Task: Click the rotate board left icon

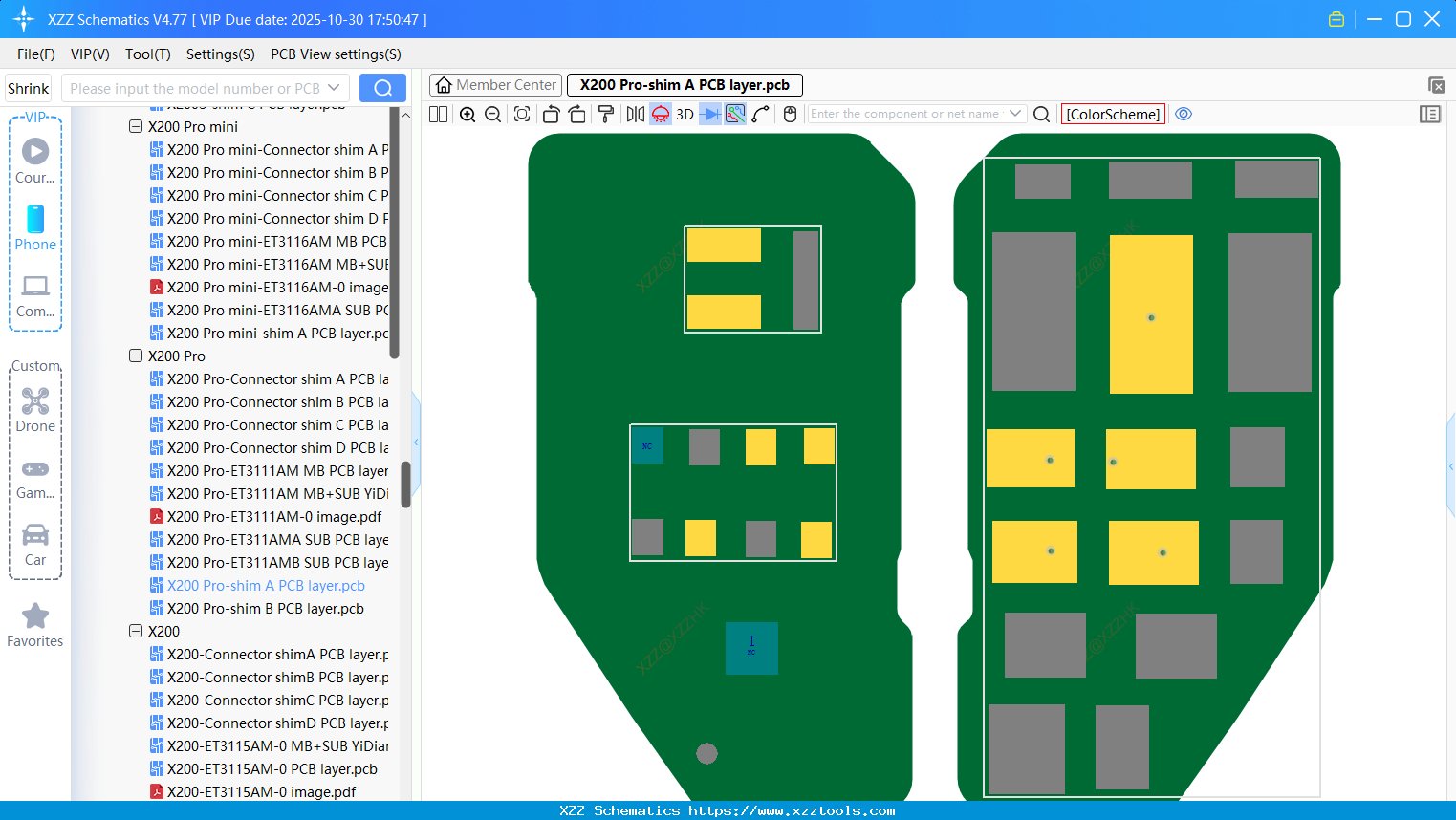Action: pyautogui.click(x=551, y=114)
